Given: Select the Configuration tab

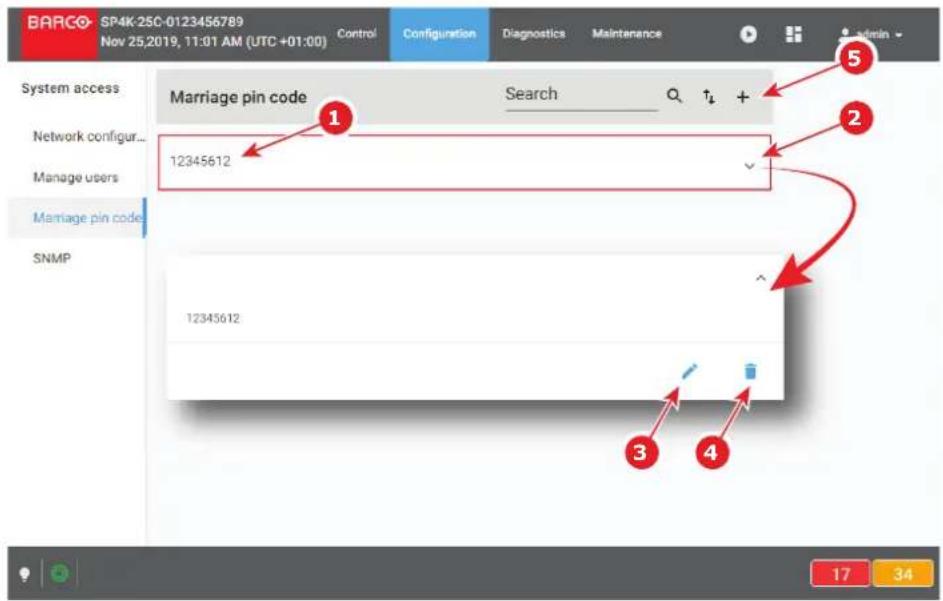Looking at the screenshot, I should [x=439, y=34].
